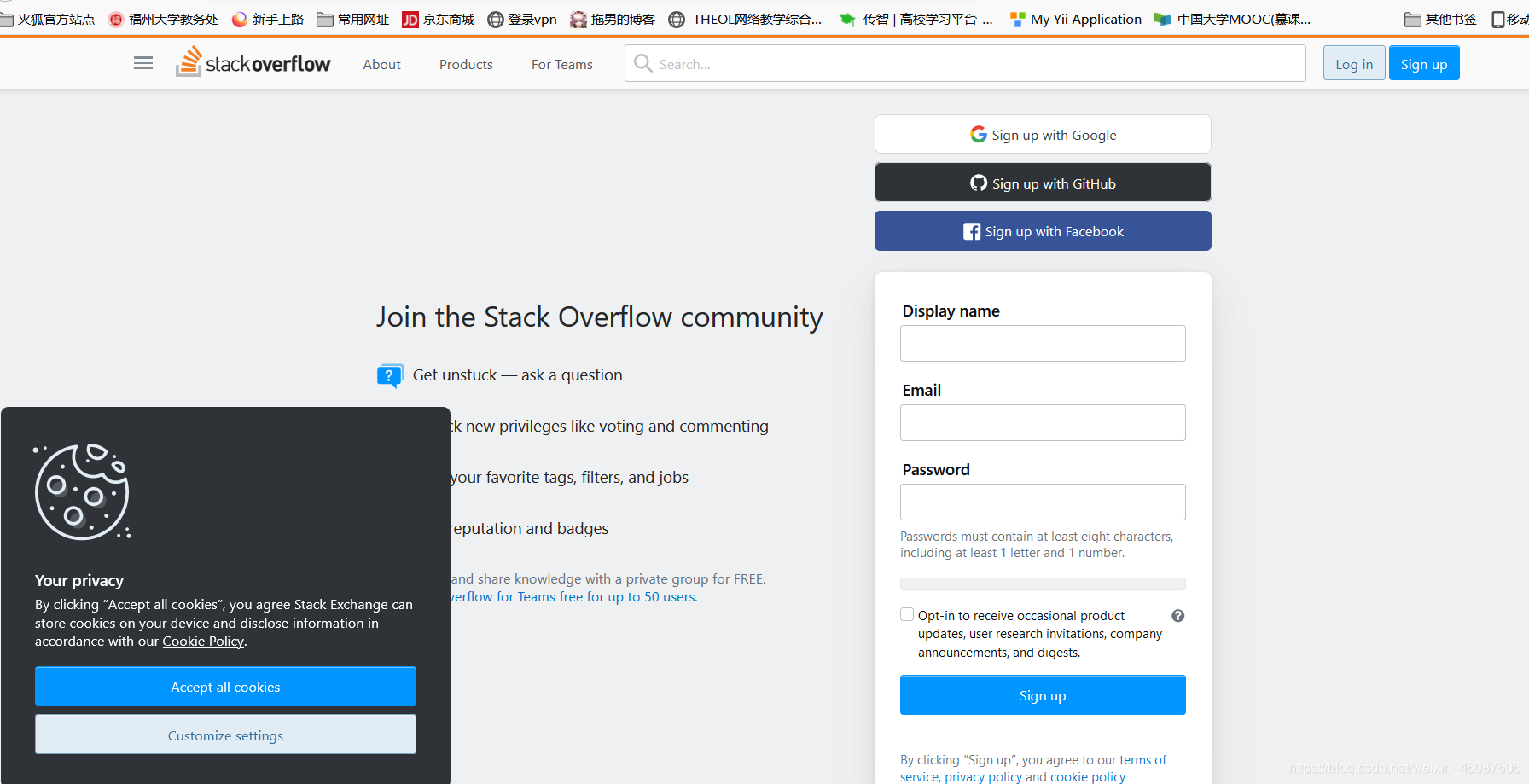Image resolution: width=1529 pixels, height=784 pixels.
Task: Click the Stack Overflow logo
Action: 253,62
